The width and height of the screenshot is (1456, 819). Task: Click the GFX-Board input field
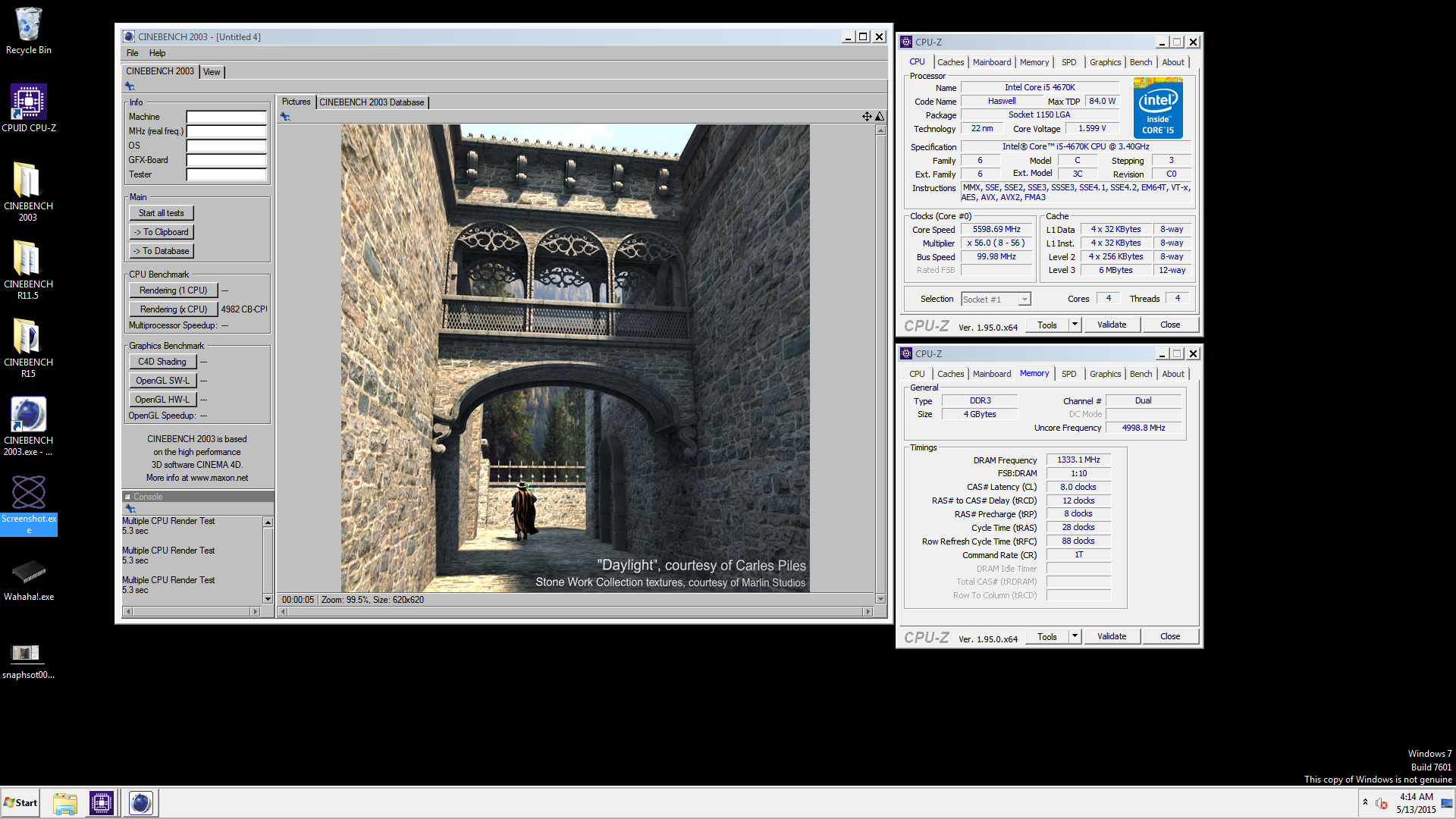pos(227,160)
